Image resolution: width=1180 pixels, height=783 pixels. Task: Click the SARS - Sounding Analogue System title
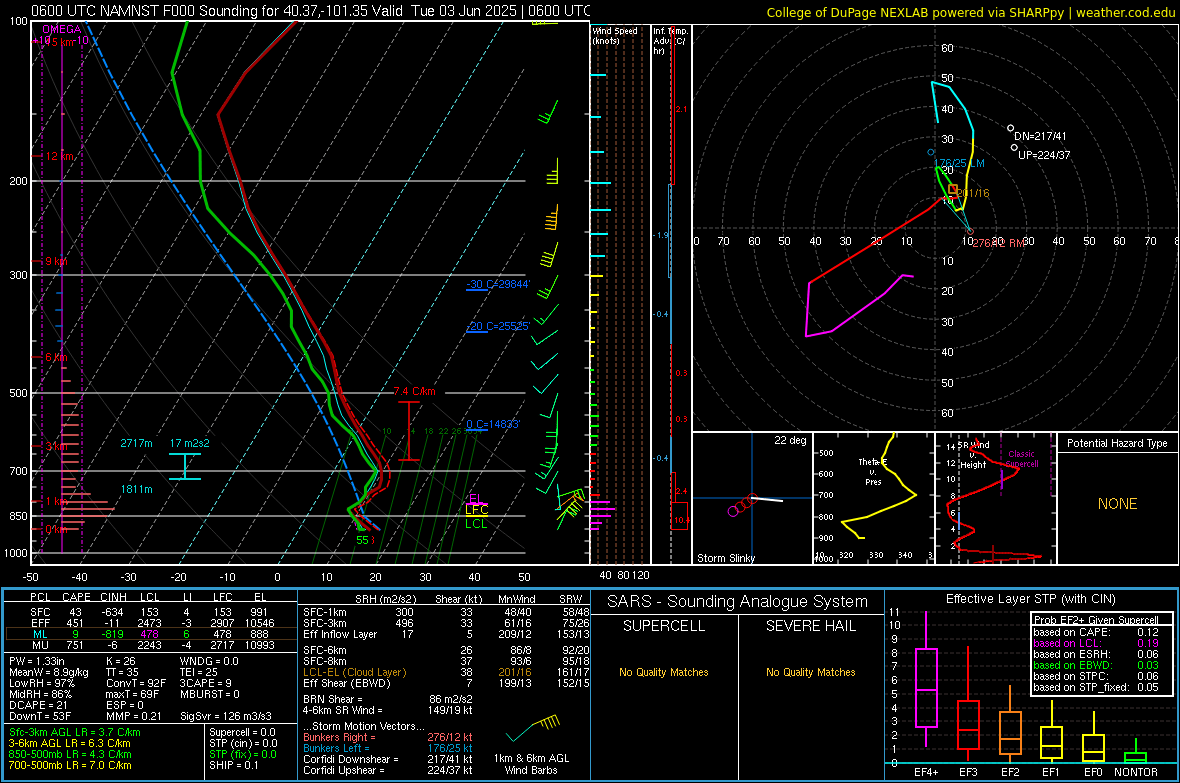pyautogui.click(x=738, y=602)
